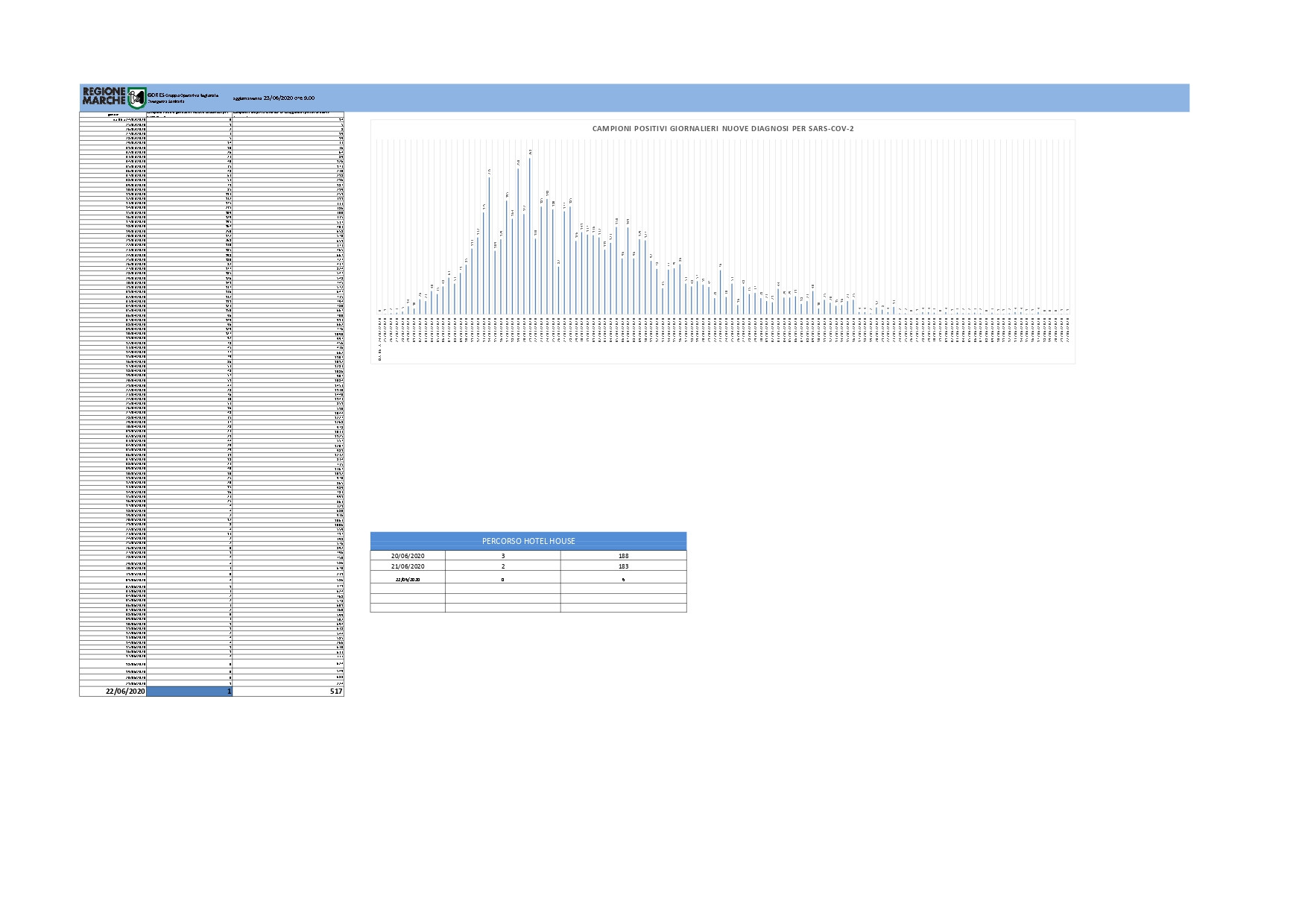This screenshot has height=924, width=1308.
Task: Select small "22/06/2020" date in Hotel House table
Action: click(408, 579)
